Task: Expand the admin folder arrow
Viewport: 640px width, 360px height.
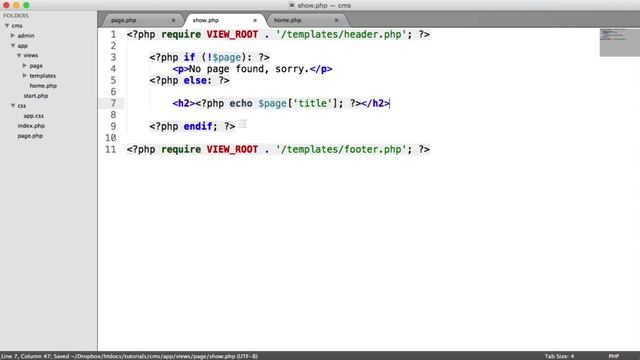Action: tap(13, 36)
